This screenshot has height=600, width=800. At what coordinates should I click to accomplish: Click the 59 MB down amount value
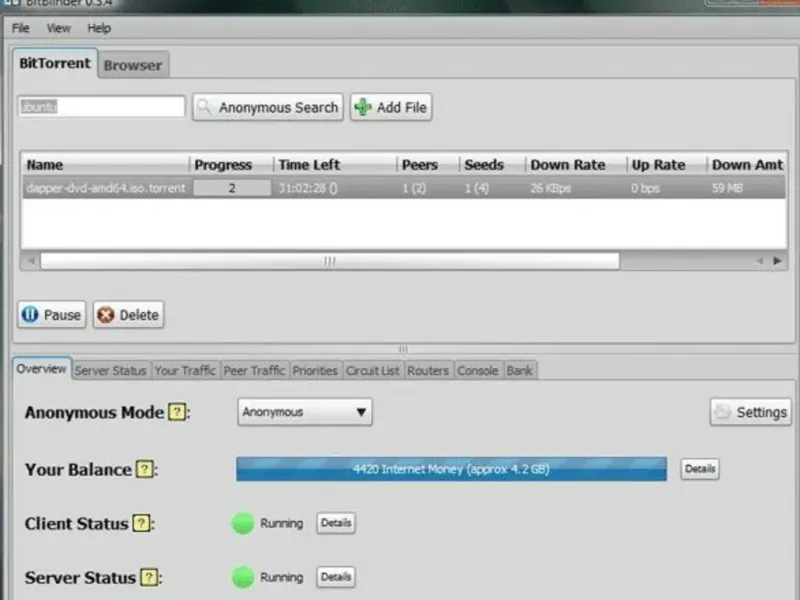tap(727, 188)
